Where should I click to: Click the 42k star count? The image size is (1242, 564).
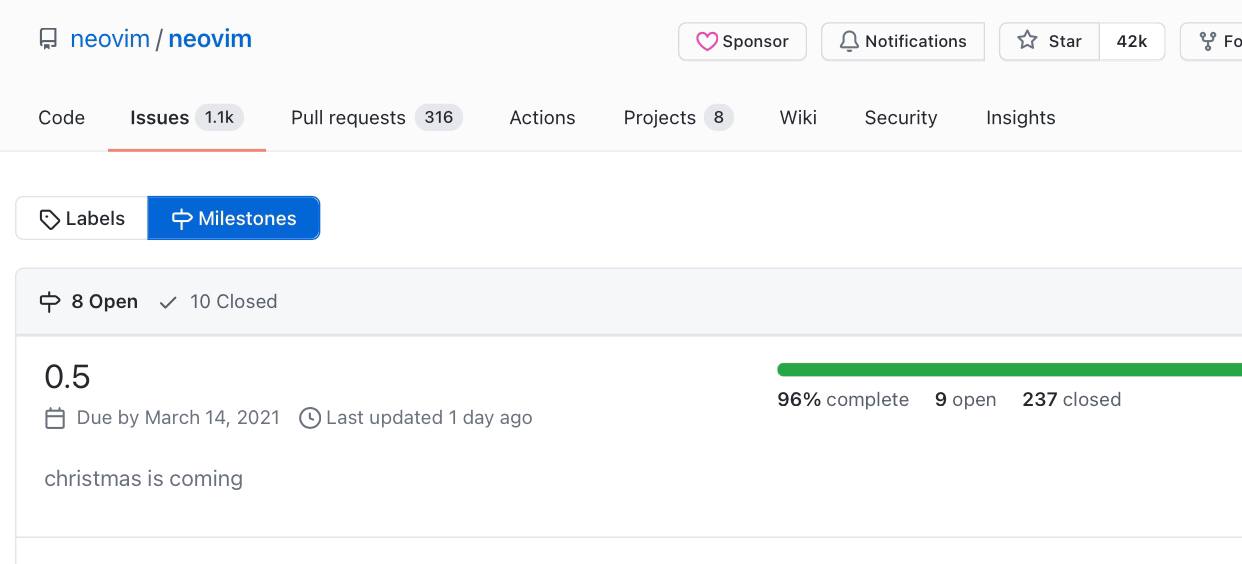coord(1132,41)
